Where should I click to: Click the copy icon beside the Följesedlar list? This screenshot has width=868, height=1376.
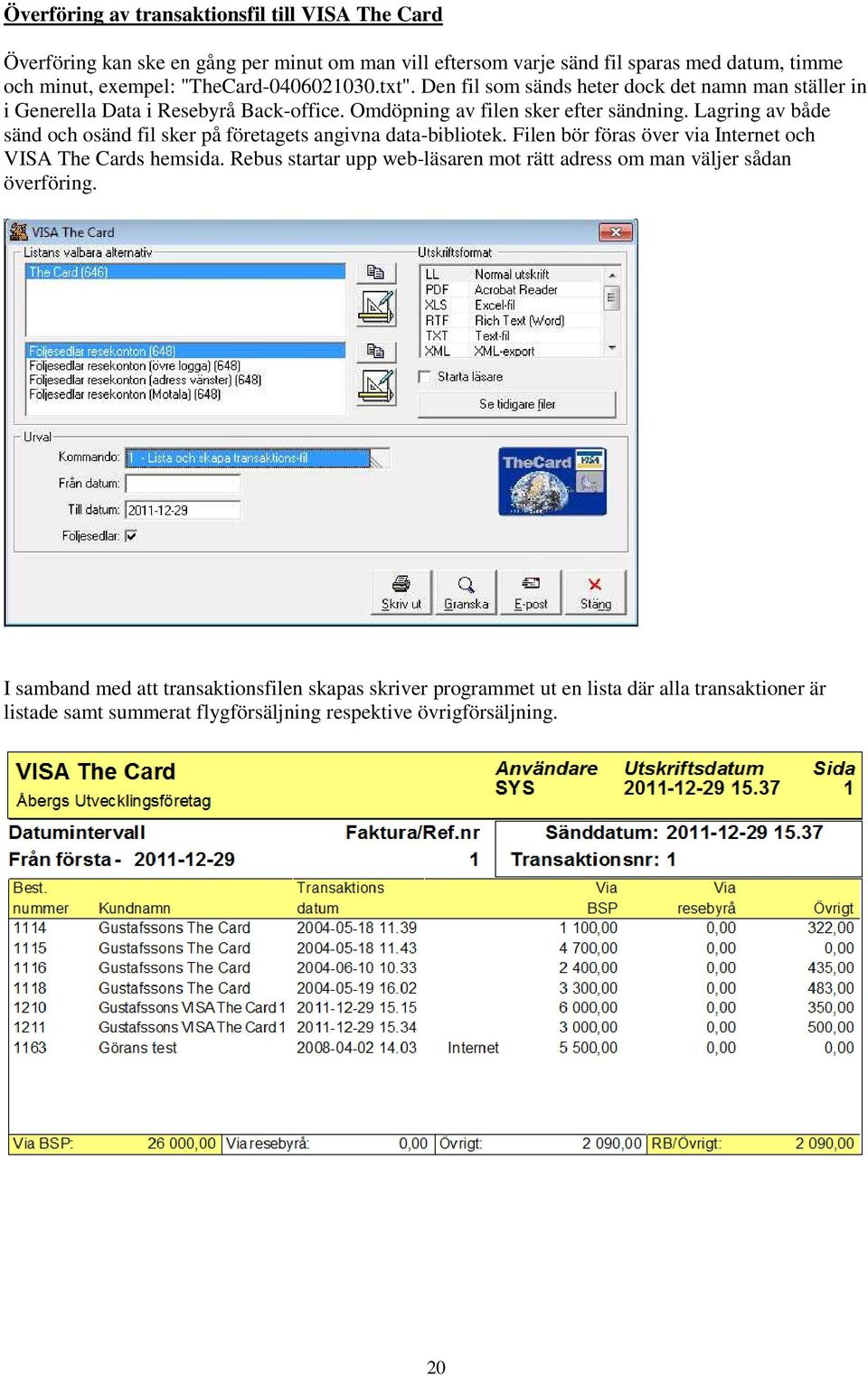376,351
